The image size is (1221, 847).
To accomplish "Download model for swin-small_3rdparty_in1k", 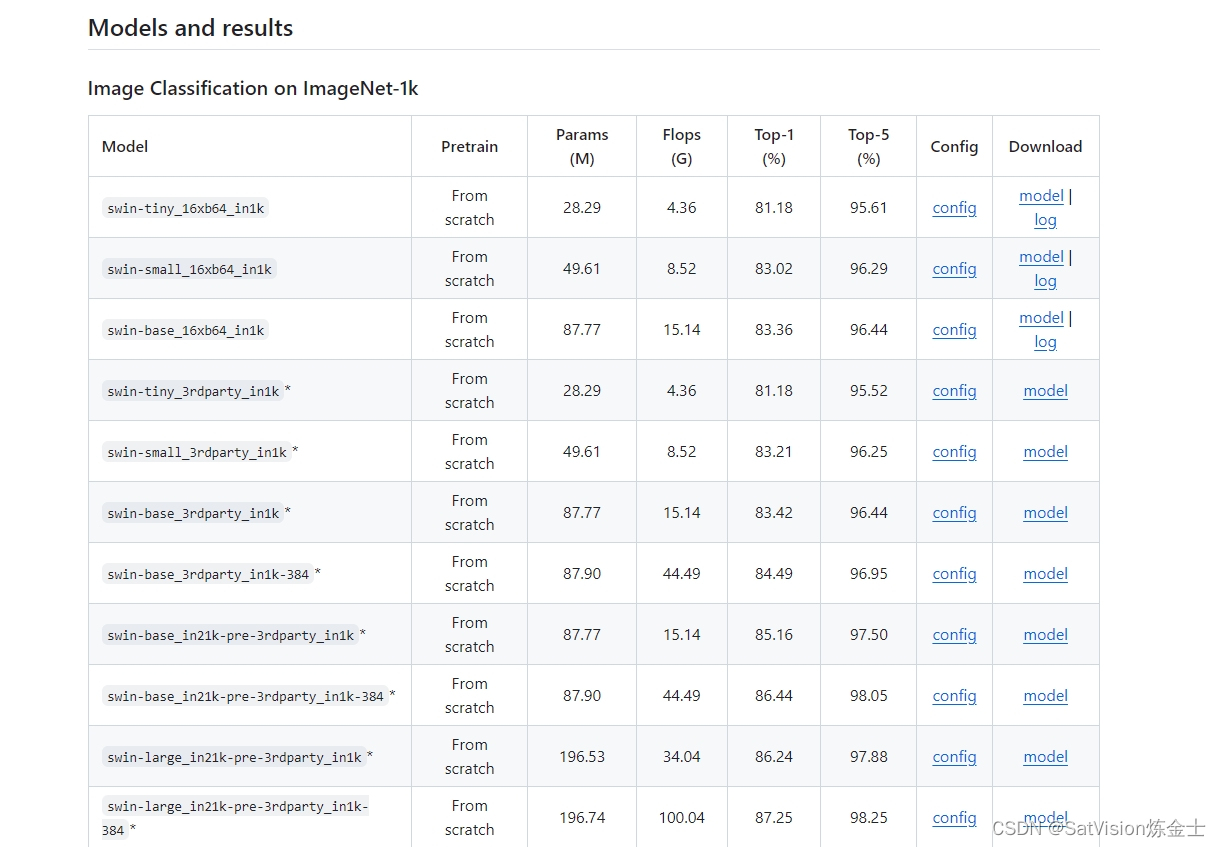I will [1045, 452].
